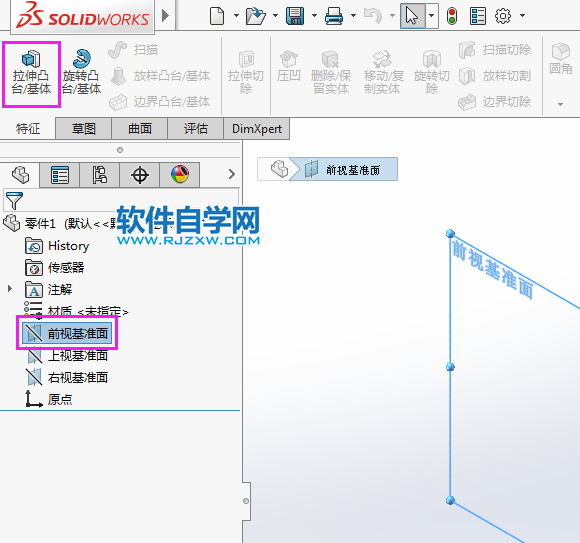Expand the Fillet dropdown arrow
Screen dimensions: 580x543
click(560, 104)
